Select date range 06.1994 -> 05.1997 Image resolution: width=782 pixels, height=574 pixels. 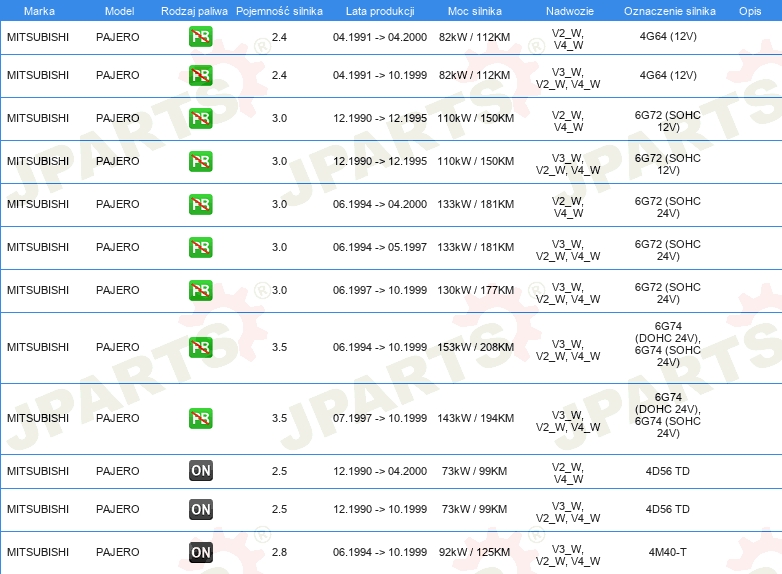click(380, 247)
